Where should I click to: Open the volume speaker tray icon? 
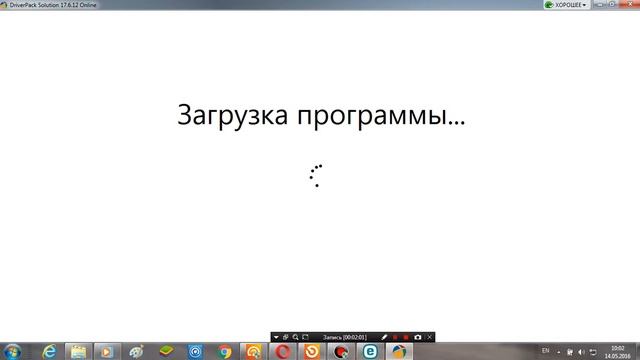581,352
